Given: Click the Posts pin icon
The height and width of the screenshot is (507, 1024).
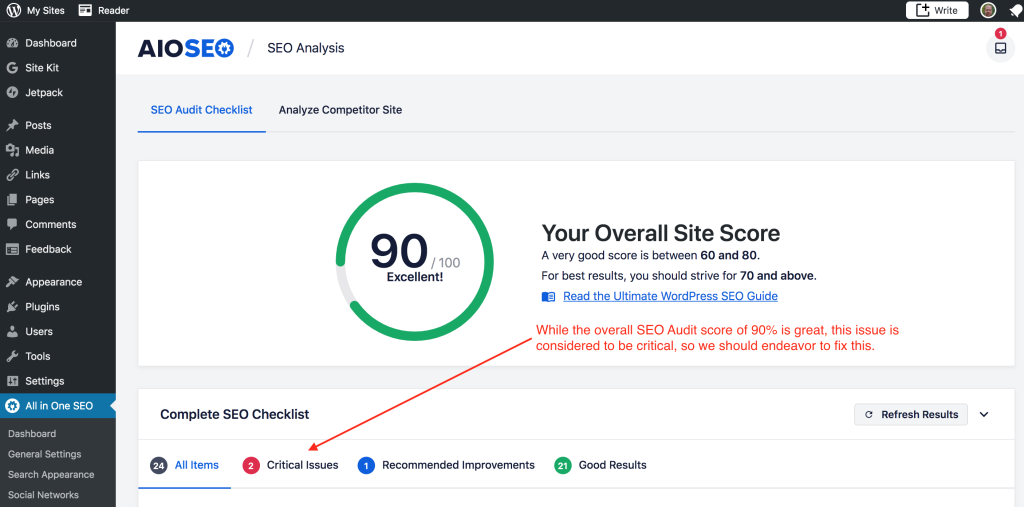Looking at the screenshot, I should point(12,125).
